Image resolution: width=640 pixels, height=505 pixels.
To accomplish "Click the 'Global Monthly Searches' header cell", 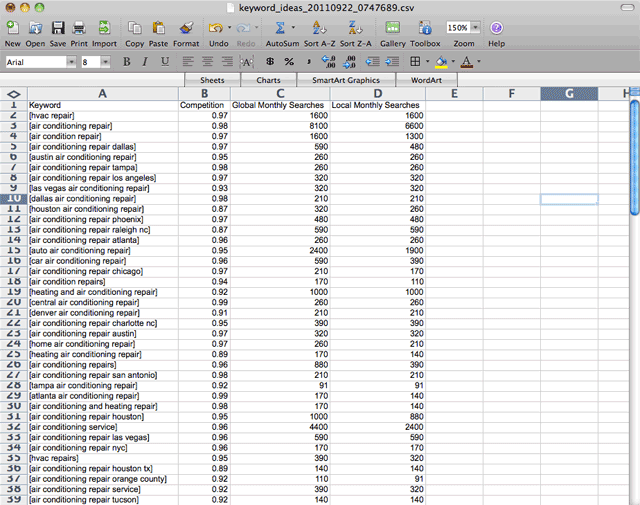I will click(x=280, y=105).
